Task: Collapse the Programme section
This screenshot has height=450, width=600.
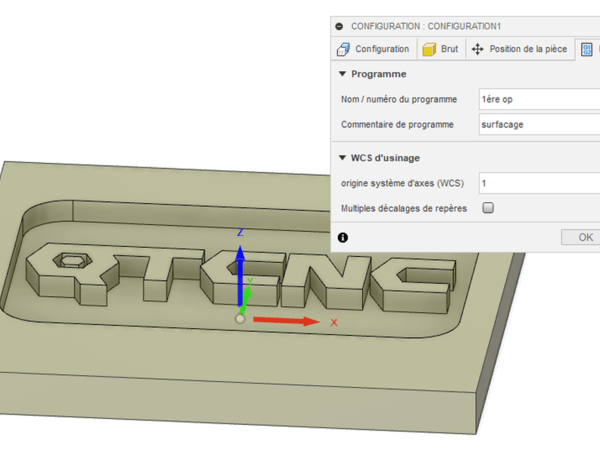Action: [x=342, y=74]
